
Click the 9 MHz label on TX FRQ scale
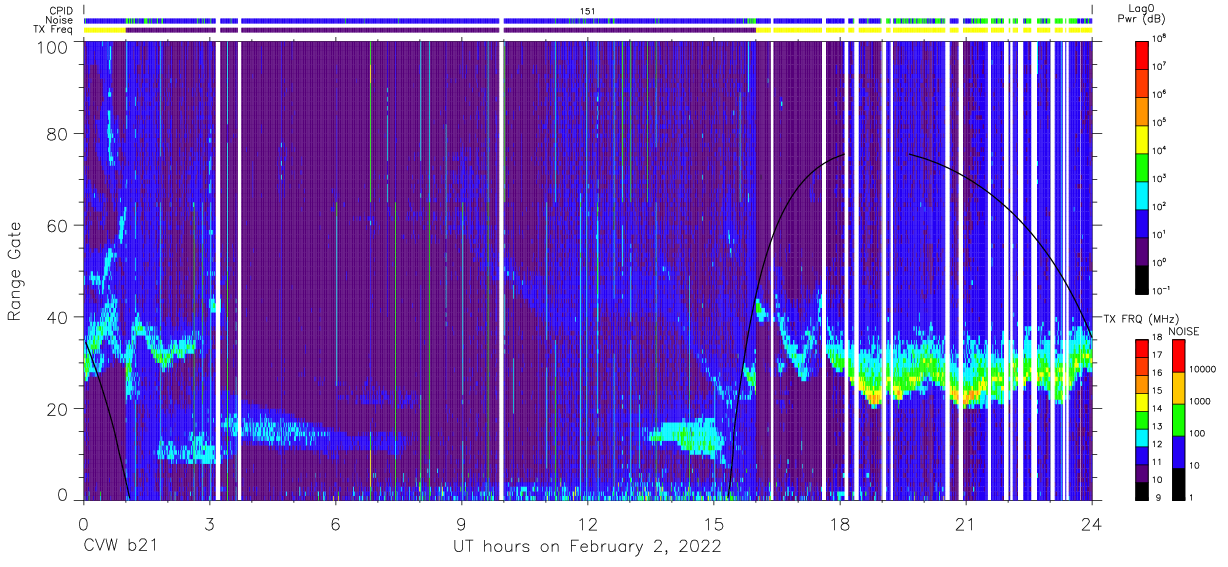pos(1159,496)
